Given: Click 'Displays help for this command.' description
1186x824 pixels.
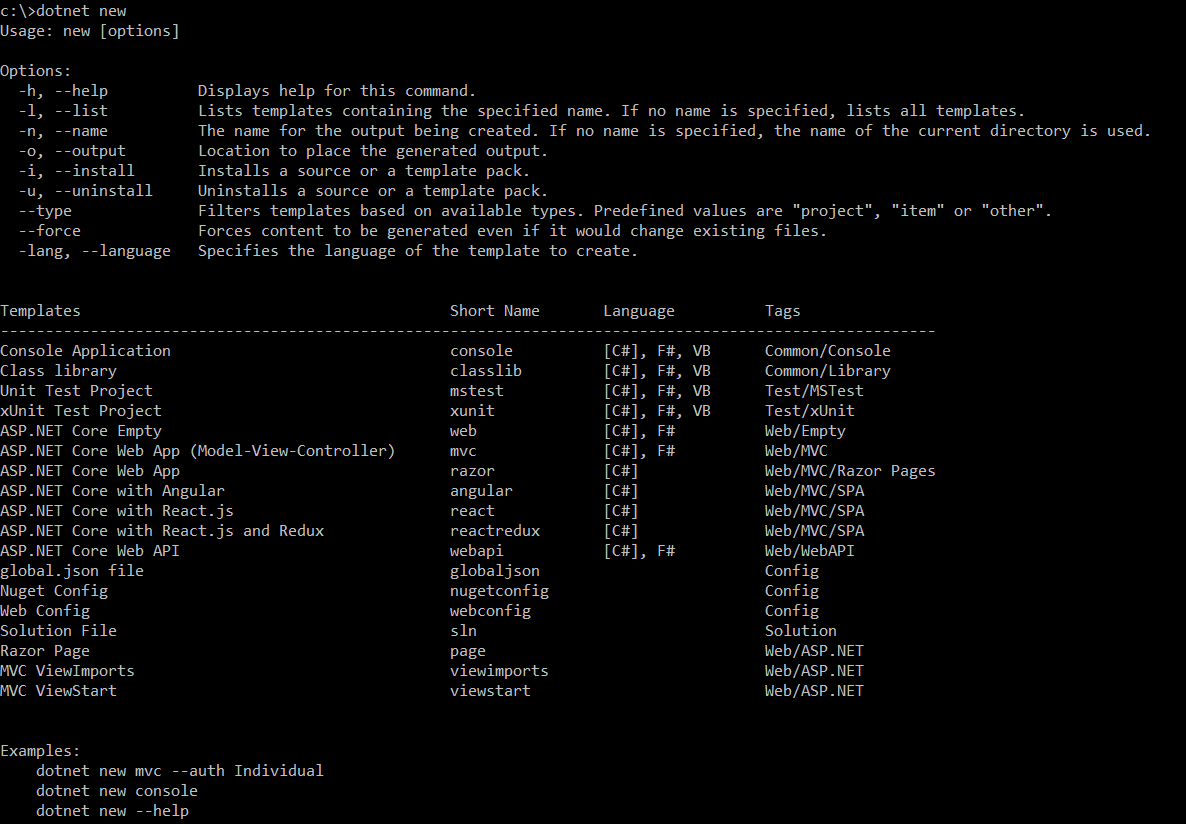Looking at the screenshot, I should click(337, 91).
